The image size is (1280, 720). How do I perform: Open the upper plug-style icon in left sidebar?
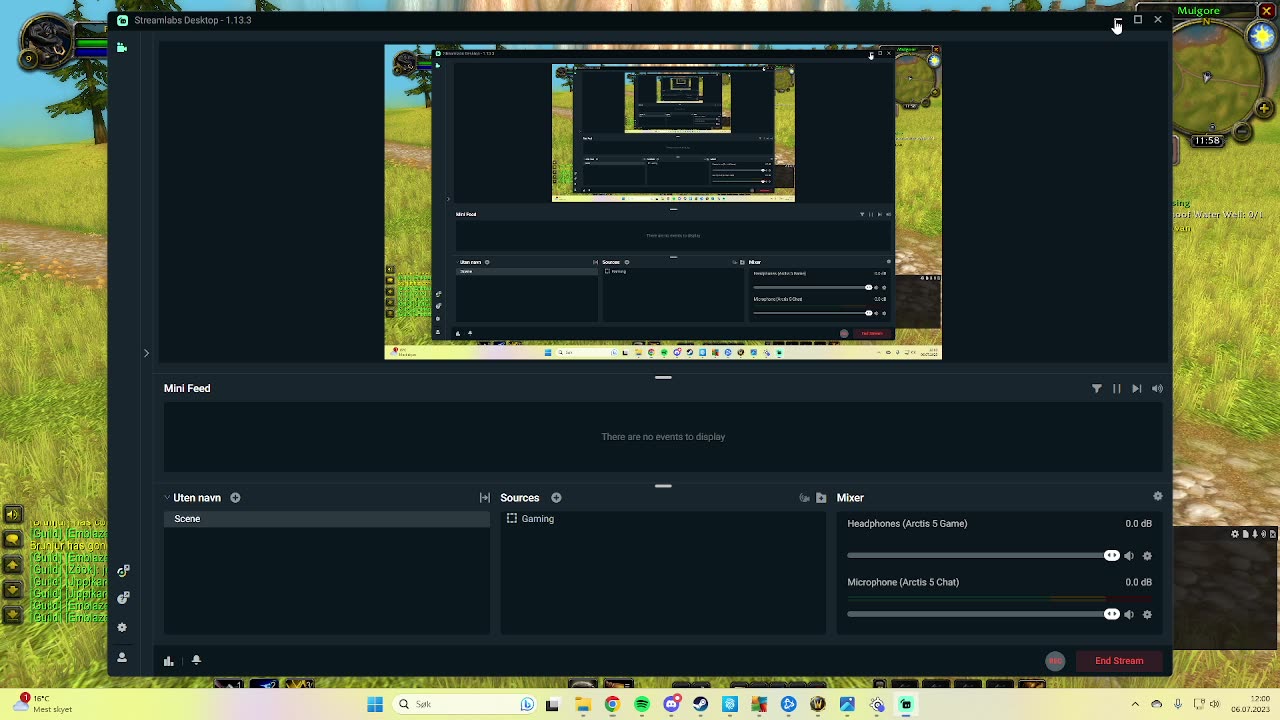click(123, 571)
